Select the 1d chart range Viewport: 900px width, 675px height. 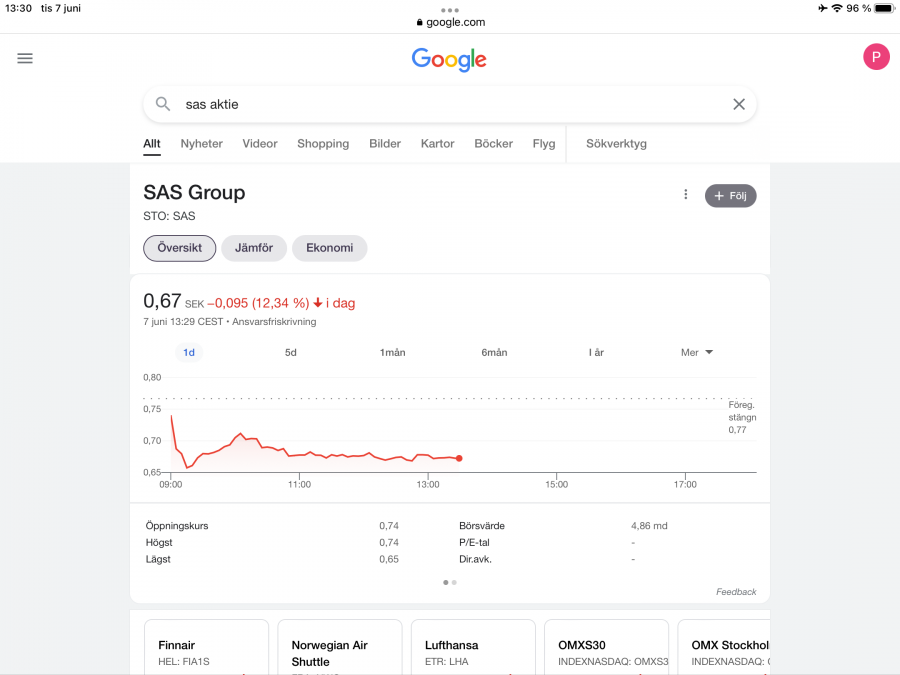tap(189, 352)
